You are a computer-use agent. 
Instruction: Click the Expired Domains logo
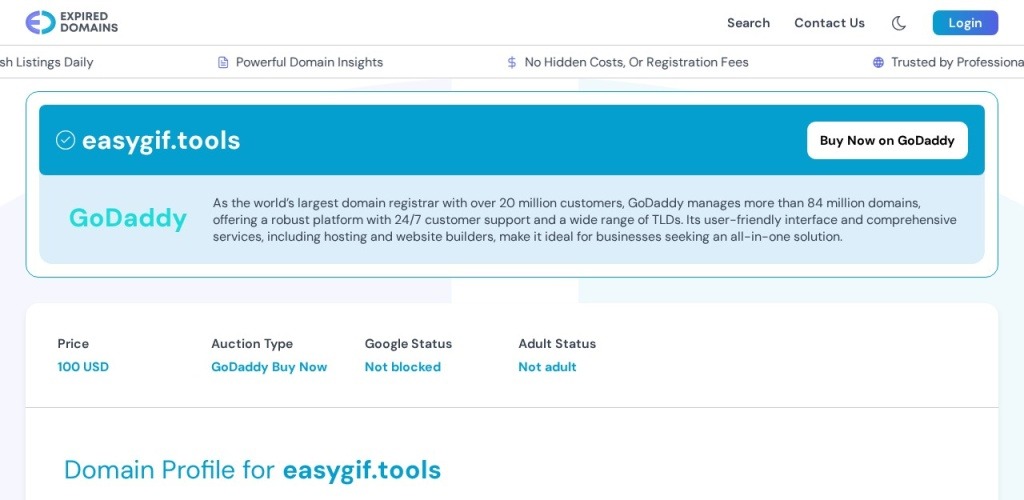(x=72, y=22)
